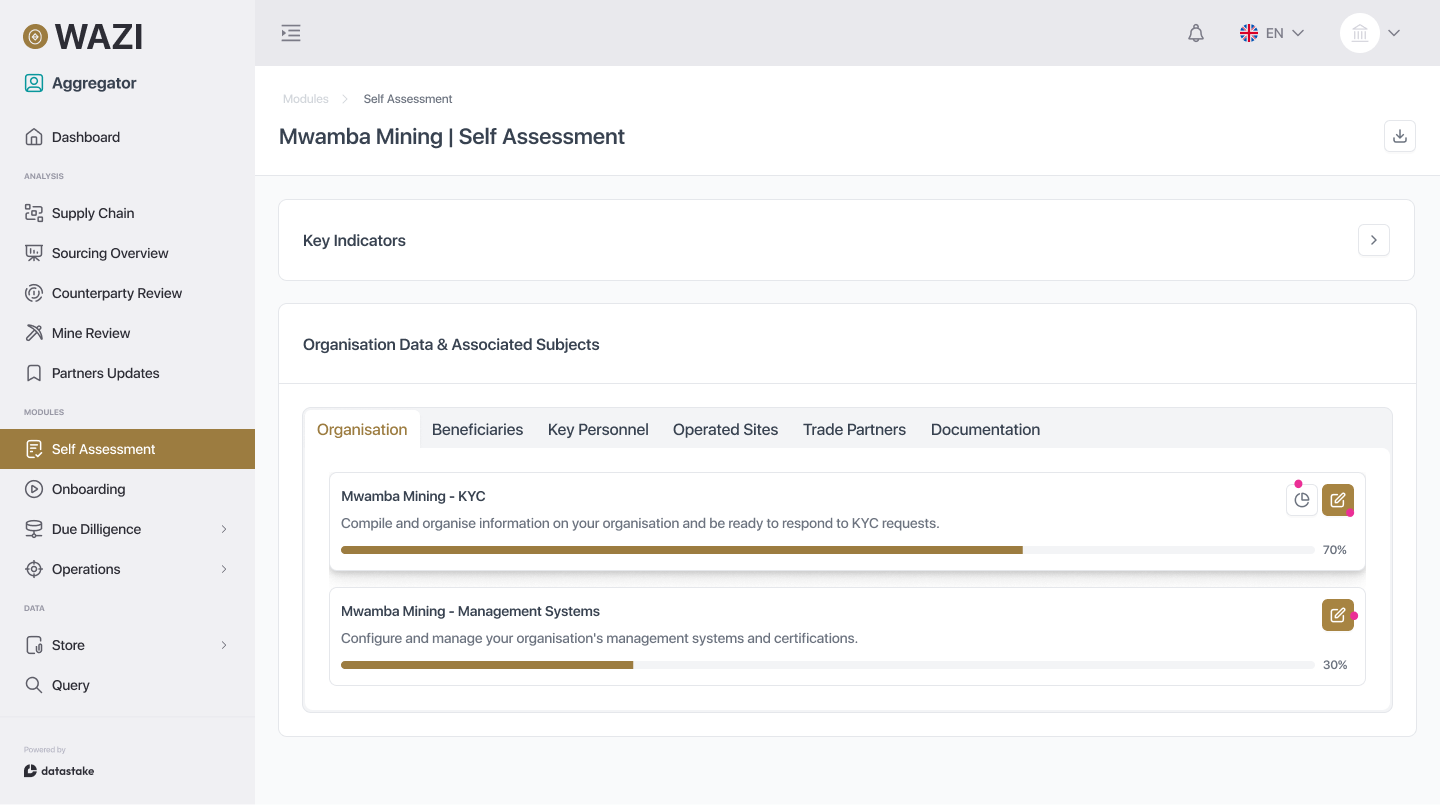The width and height of the screenshot is (1440, 805).
Task: Click the Counterparty Review icon
Action: coord(34,293)
